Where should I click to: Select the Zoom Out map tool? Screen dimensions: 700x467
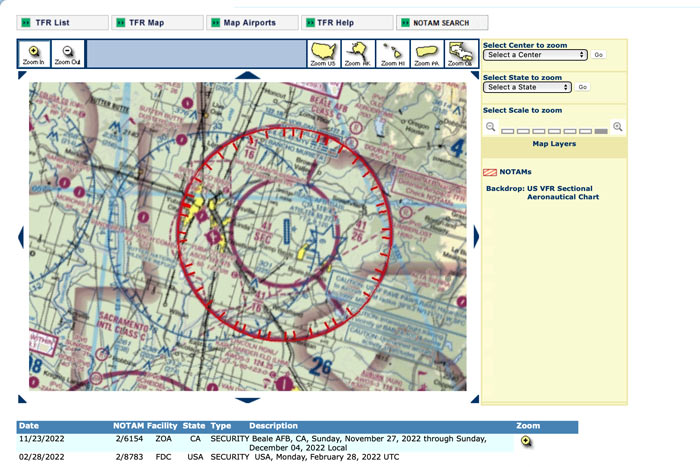pos(68,54)
